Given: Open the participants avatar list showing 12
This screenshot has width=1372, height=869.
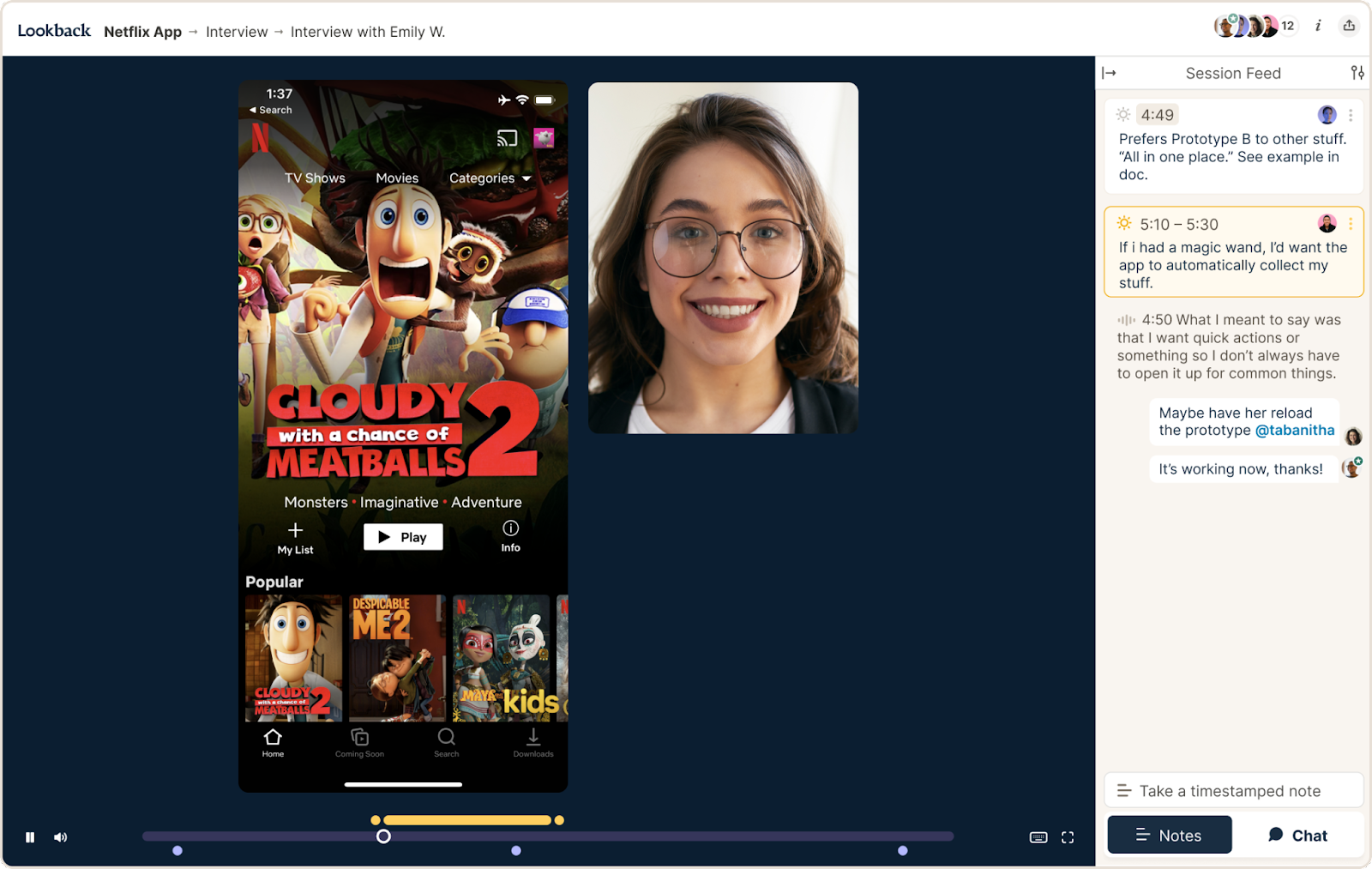Looking at the screenshot, I should point(1255,26).
